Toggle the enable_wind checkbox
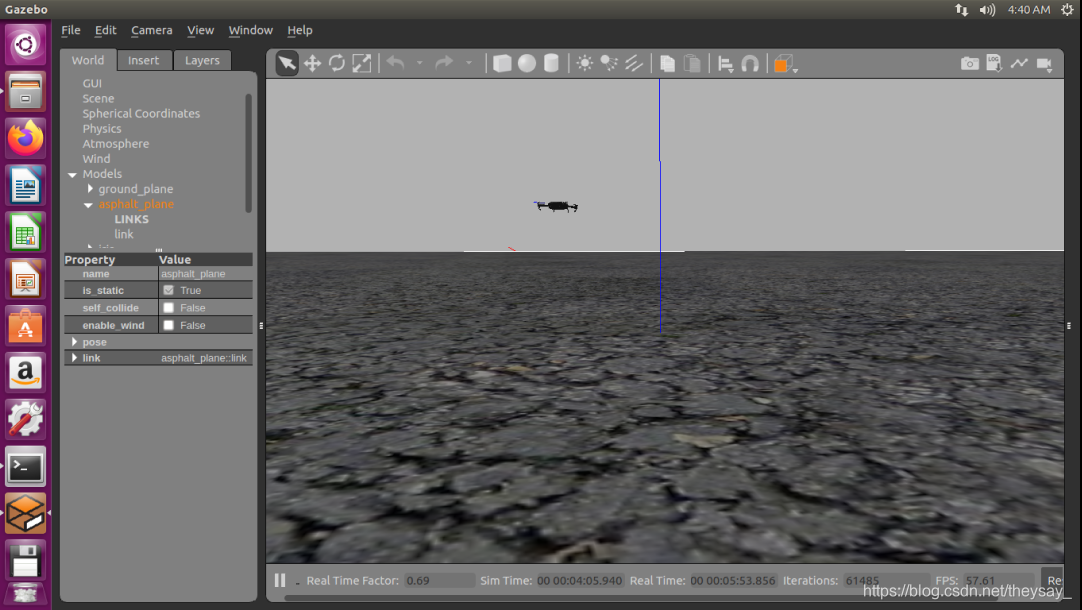 pos(168,325)
